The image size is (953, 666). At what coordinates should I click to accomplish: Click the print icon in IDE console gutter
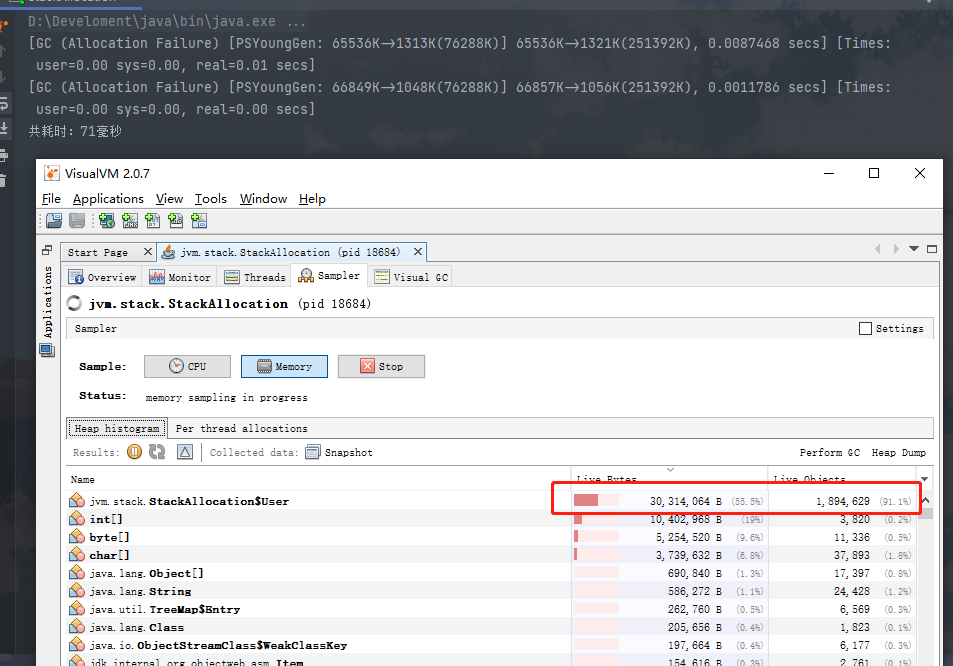coord(4,156)
